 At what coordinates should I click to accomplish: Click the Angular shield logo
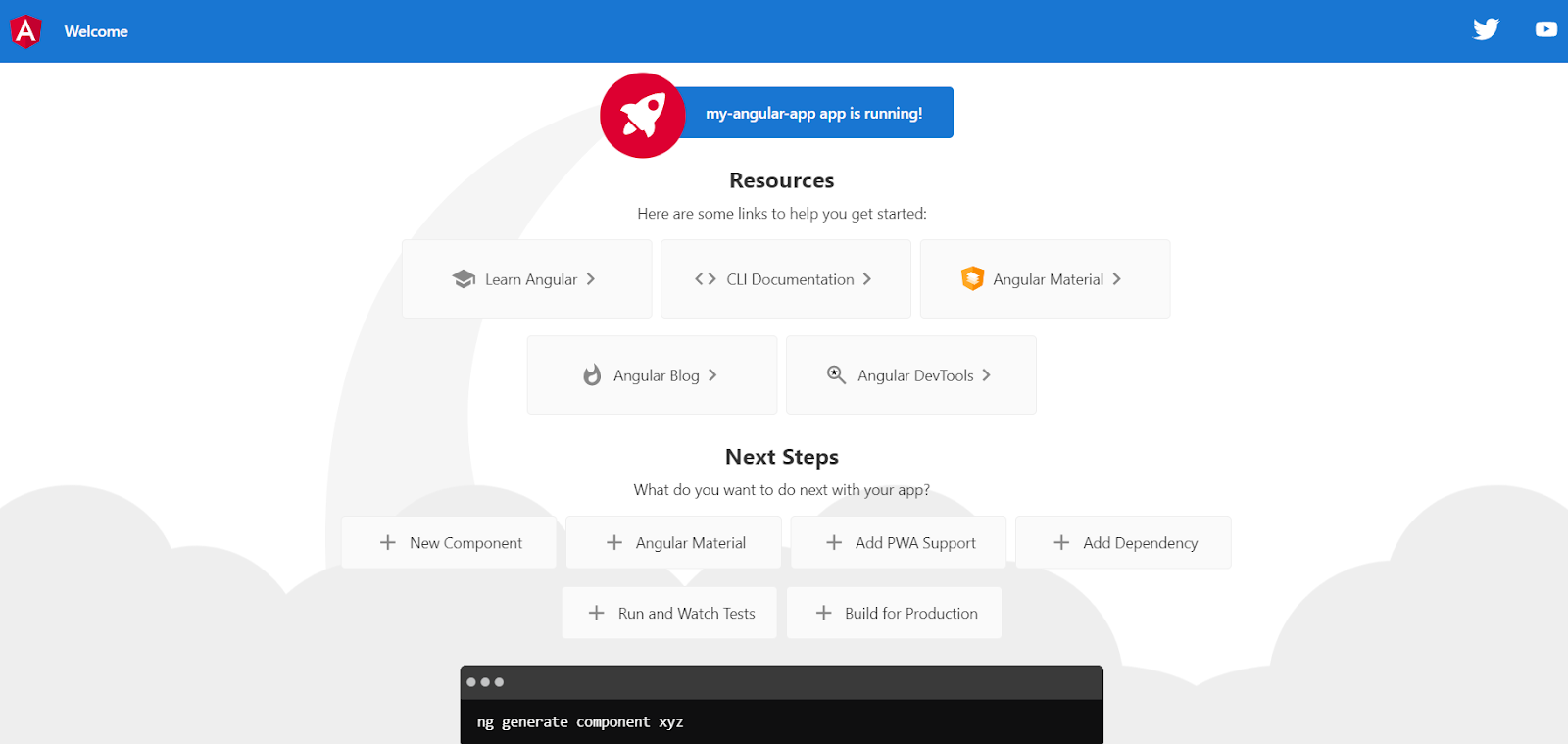[25, 31]
